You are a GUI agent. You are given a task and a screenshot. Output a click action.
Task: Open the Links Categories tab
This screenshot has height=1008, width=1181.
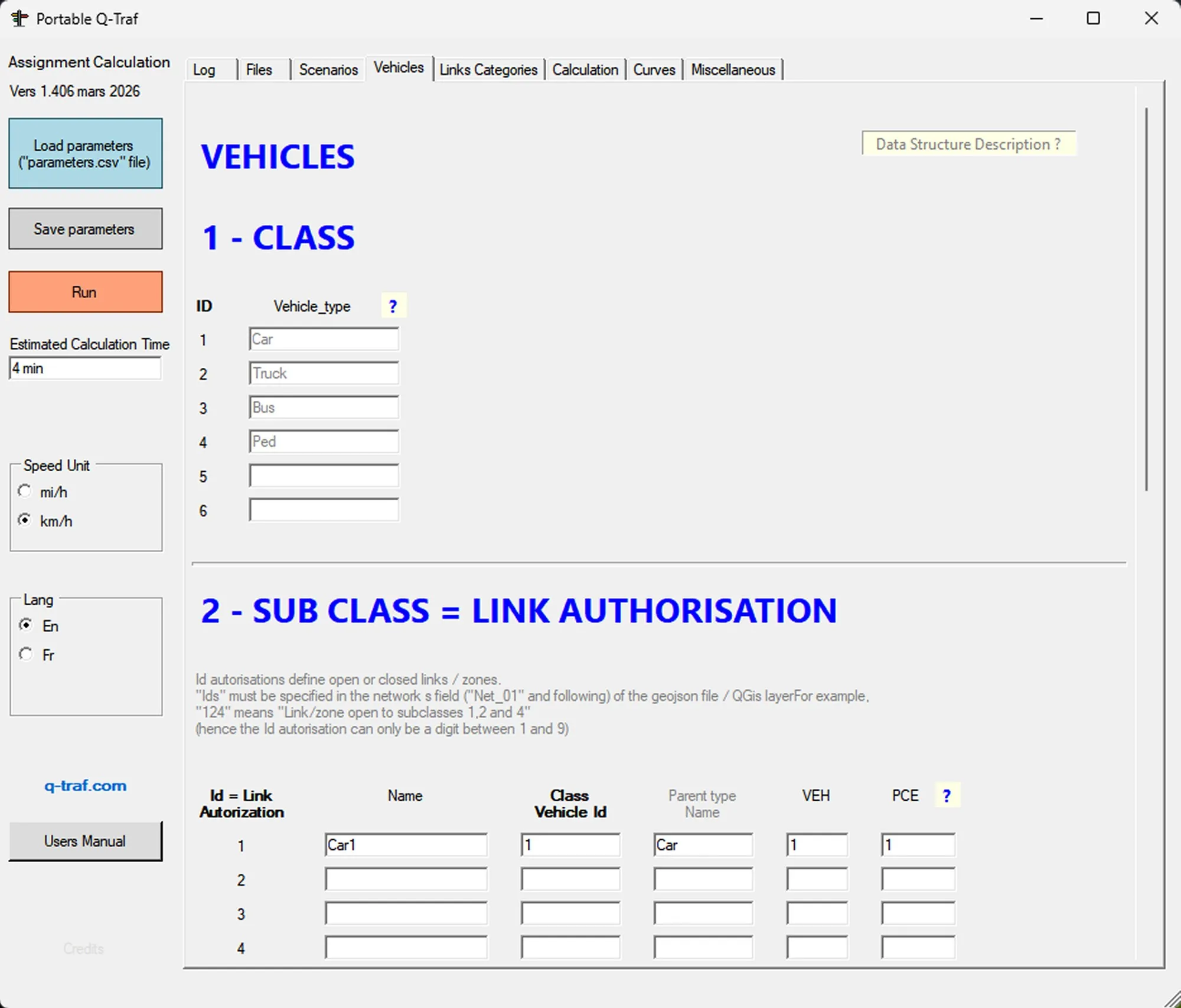pyautogui.click(x=488, y=70)
